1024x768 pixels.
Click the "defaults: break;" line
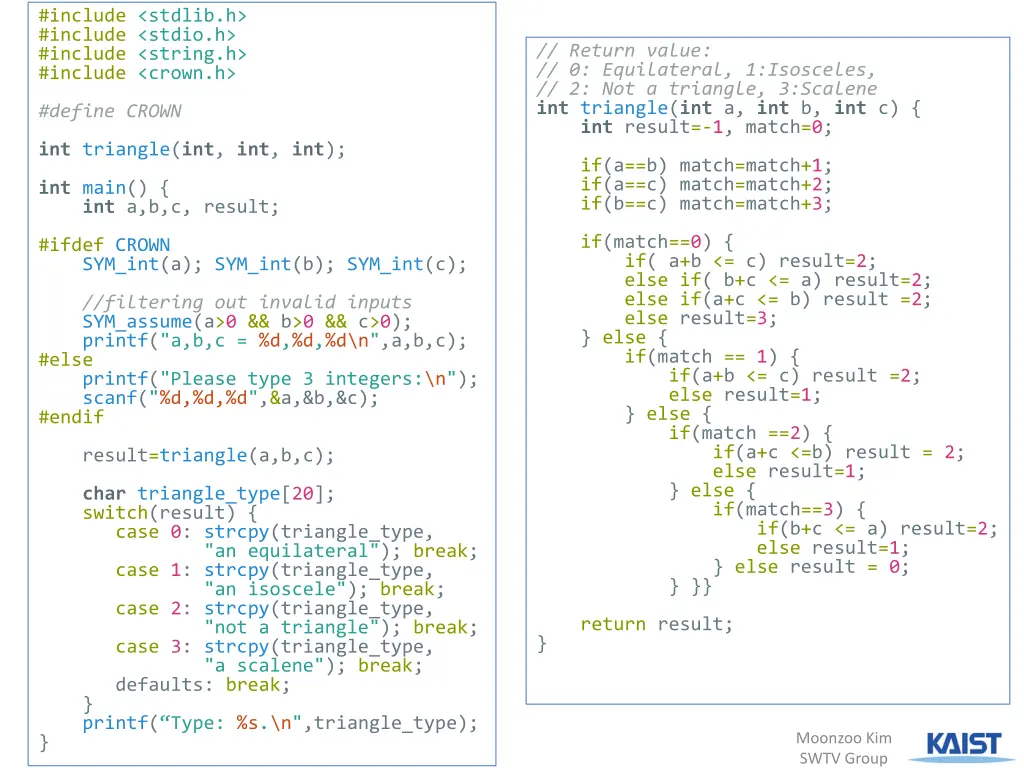(202, 685)
